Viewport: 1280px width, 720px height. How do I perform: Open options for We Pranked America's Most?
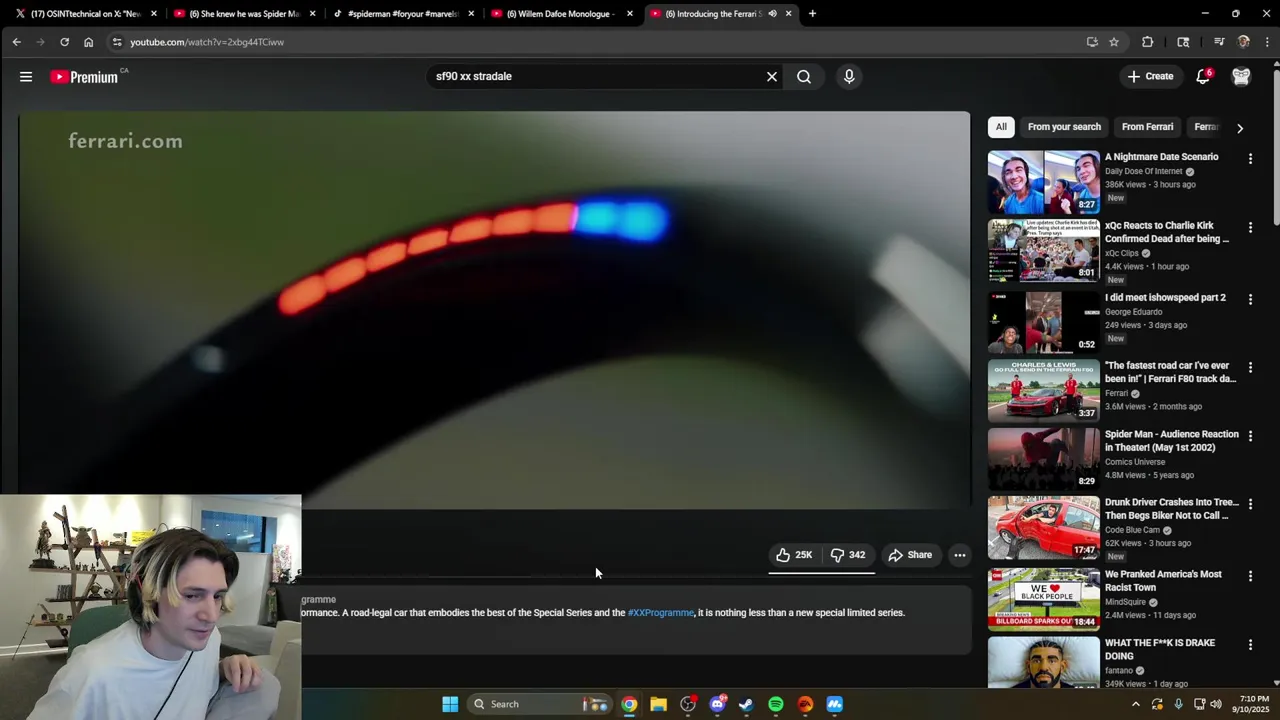(x=1250, y=576)
